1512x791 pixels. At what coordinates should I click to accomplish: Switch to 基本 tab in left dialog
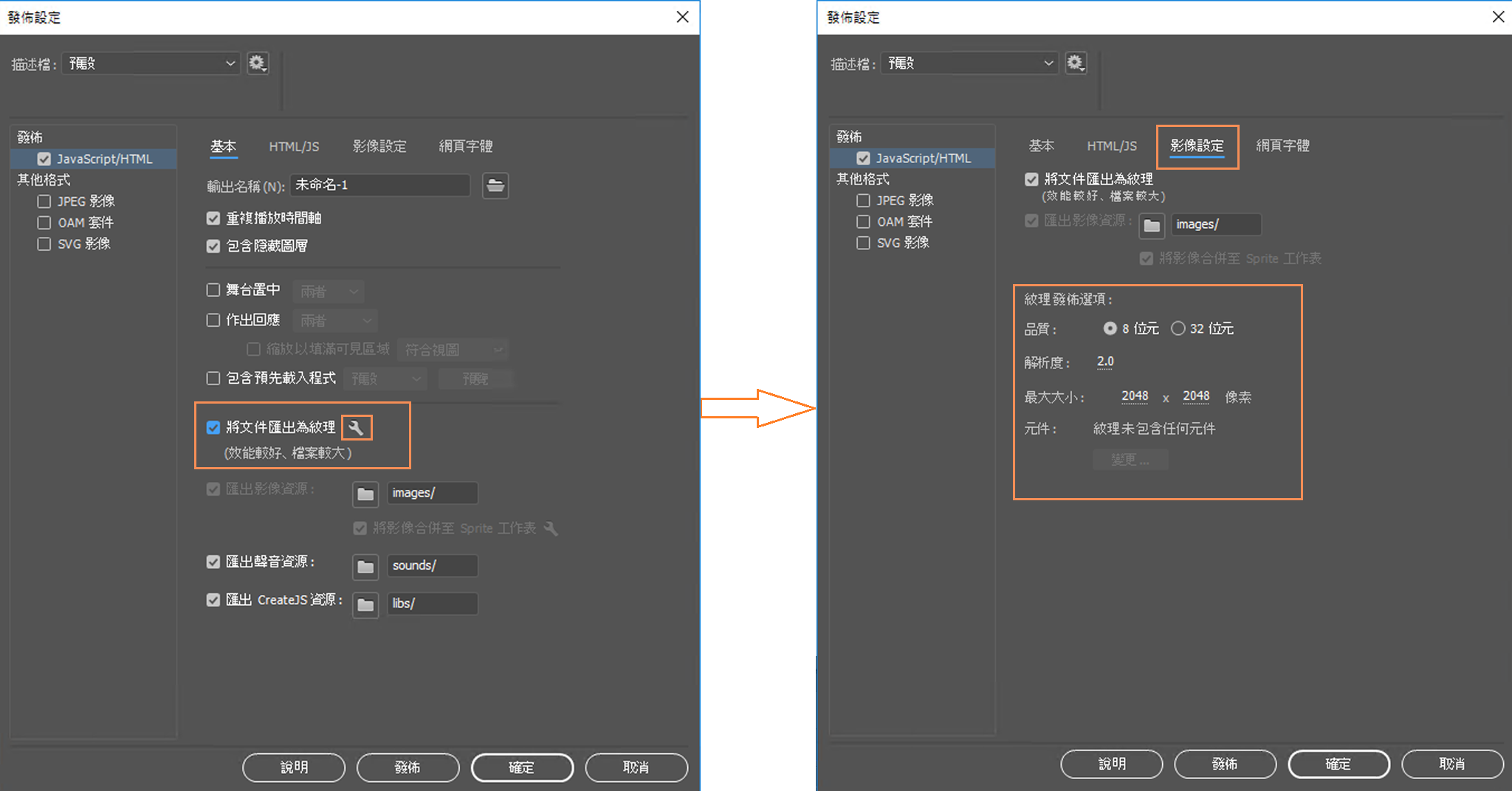(x=223, y=146)
